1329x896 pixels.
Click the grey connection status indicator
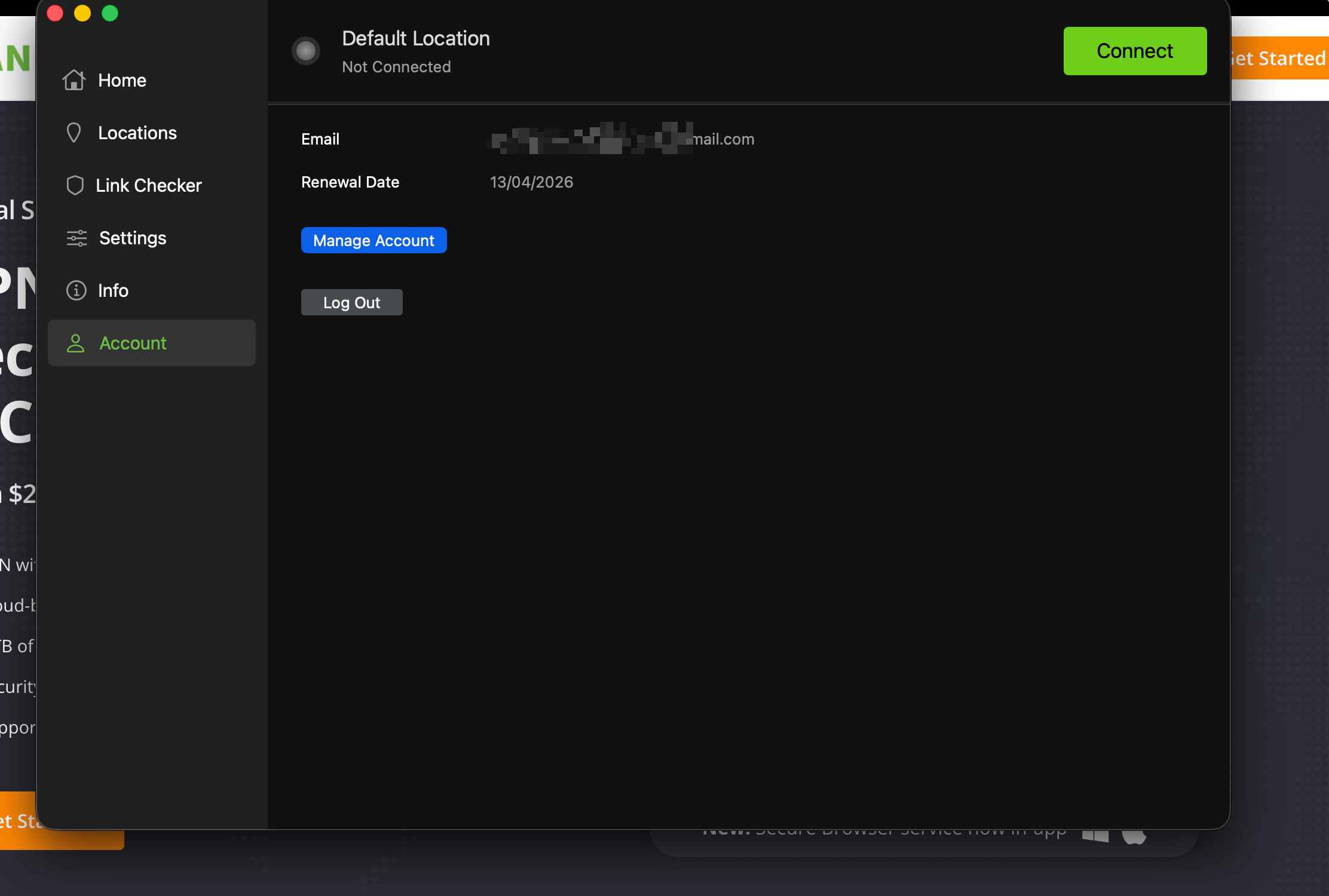(306, 51)
